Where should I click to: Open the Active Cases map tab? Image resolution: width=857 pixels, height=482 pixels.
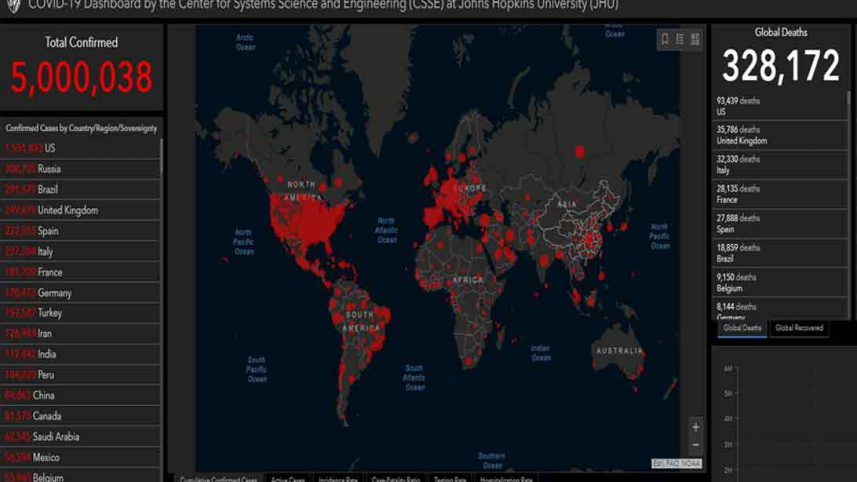click(x=288, y=479)
